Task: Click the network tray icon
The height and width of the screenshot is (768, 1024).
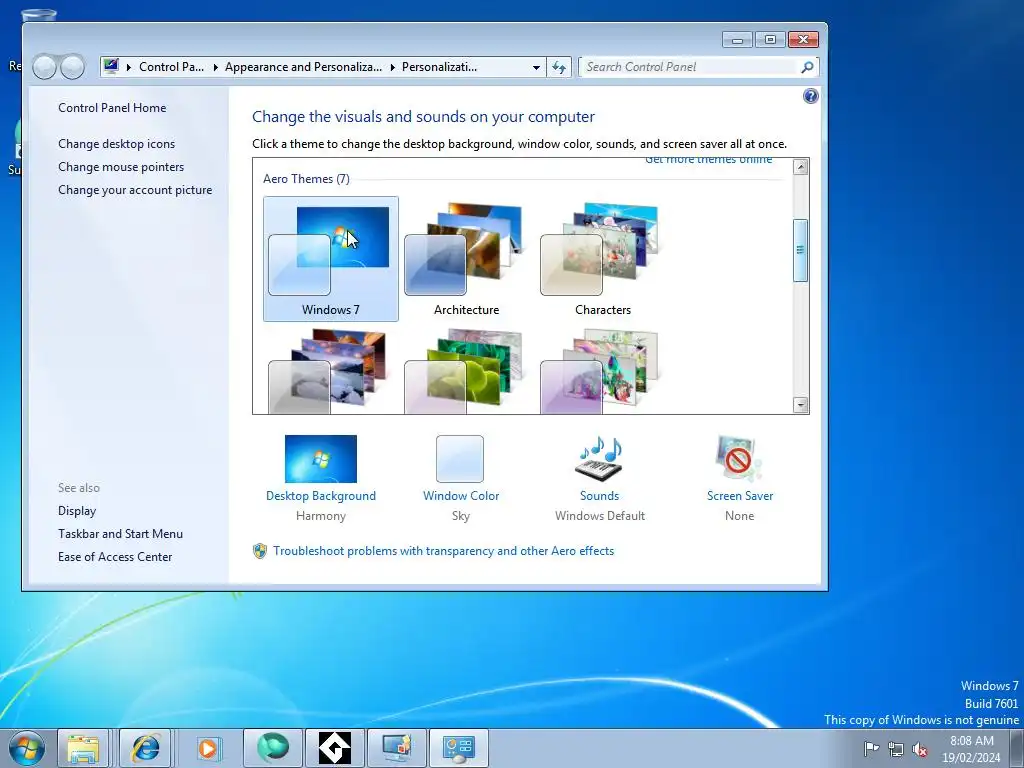Action: click(896, 749)
